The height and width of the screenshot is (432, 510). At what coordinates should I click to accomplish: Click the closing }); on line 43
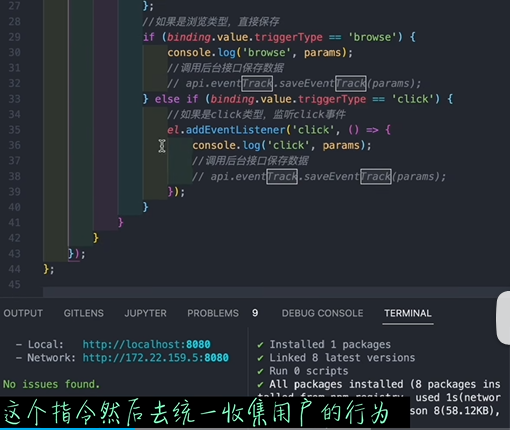click(x=77, y=254)
